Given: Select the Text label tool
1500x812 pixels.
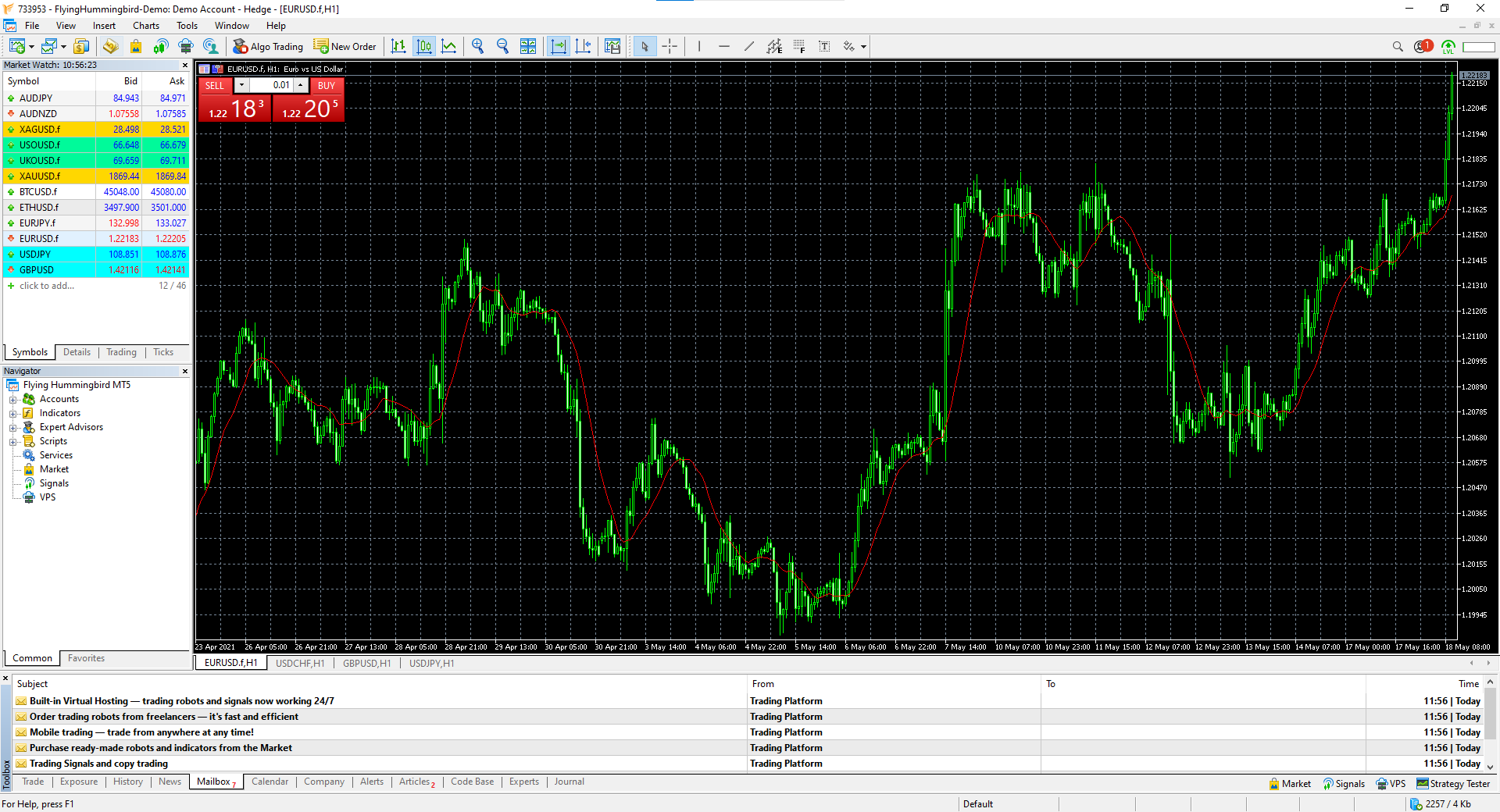Looking at the screenshot, I should tap(824, 47).
